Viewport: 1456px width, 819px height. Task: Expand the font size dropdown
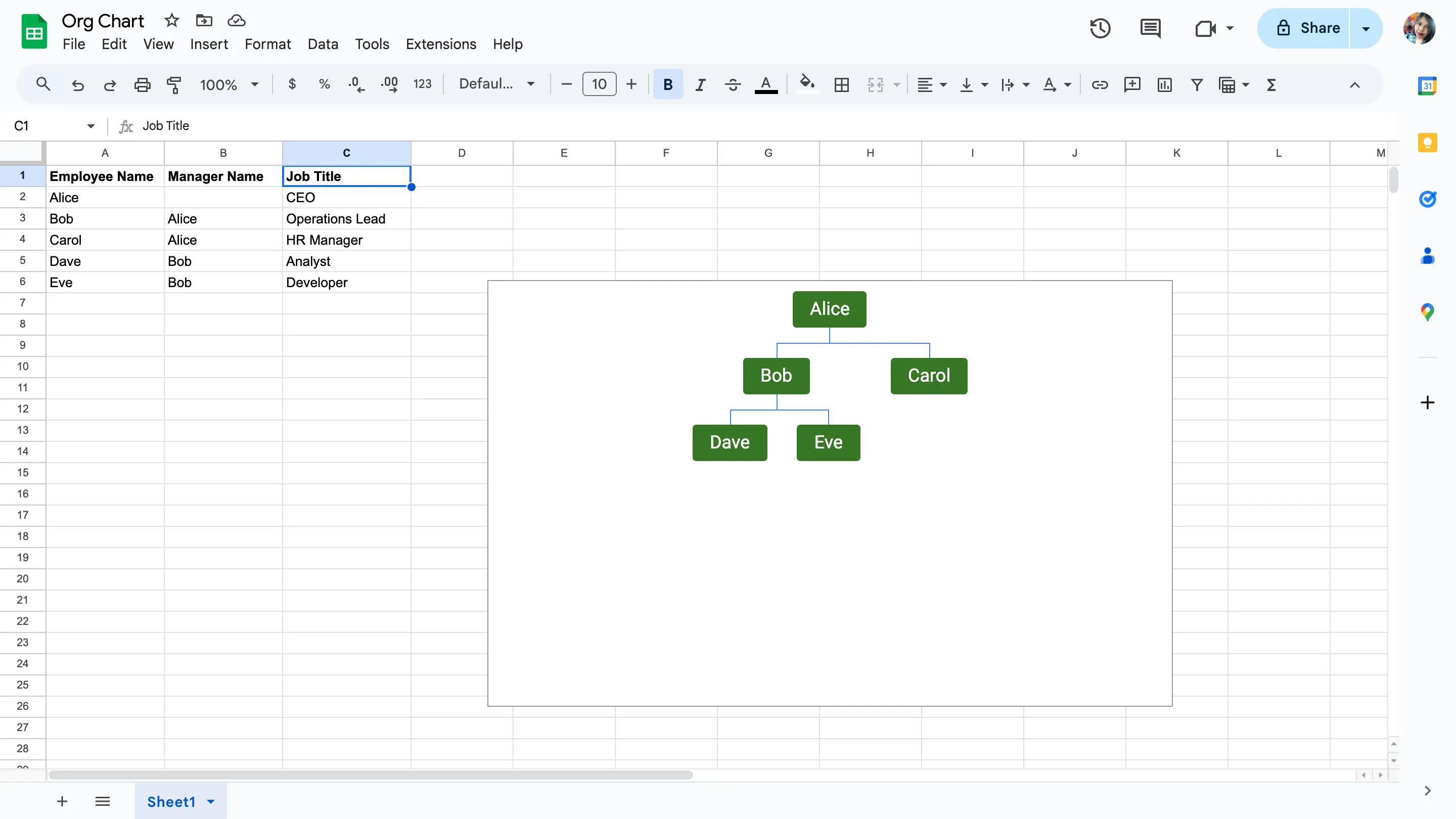click(x=598, y=84)
